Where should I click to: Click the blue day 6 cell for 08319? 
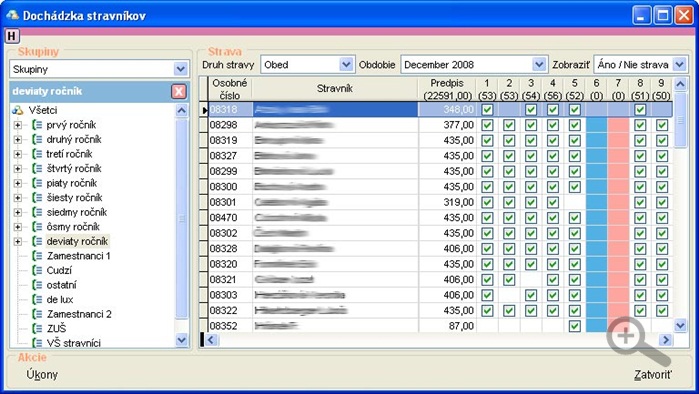click(596, 140)
